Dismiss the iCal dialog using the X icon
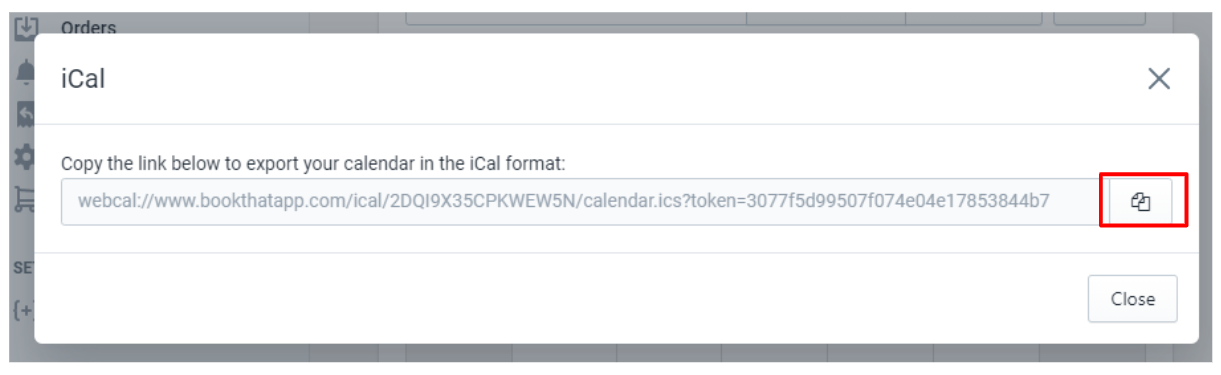This screenshot has height=375, width=1221. [x=1159, y=79]
